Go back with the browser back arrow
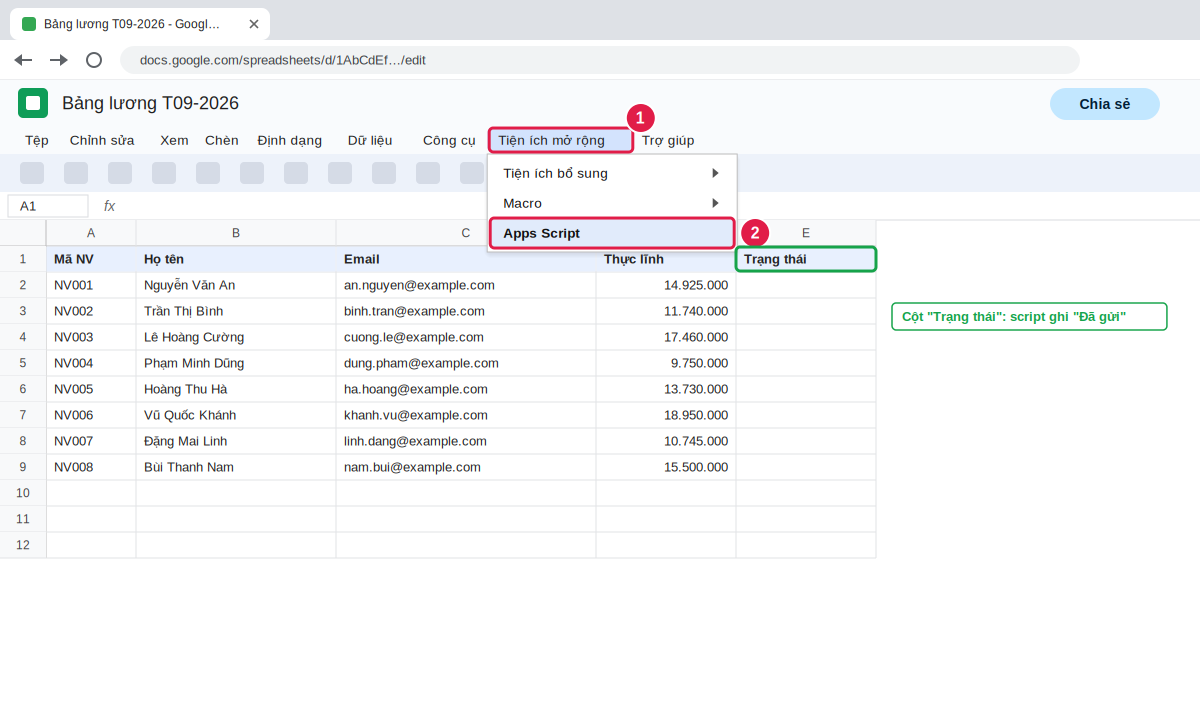Viewport: 1200px width, 720px height. pos(23,60)
